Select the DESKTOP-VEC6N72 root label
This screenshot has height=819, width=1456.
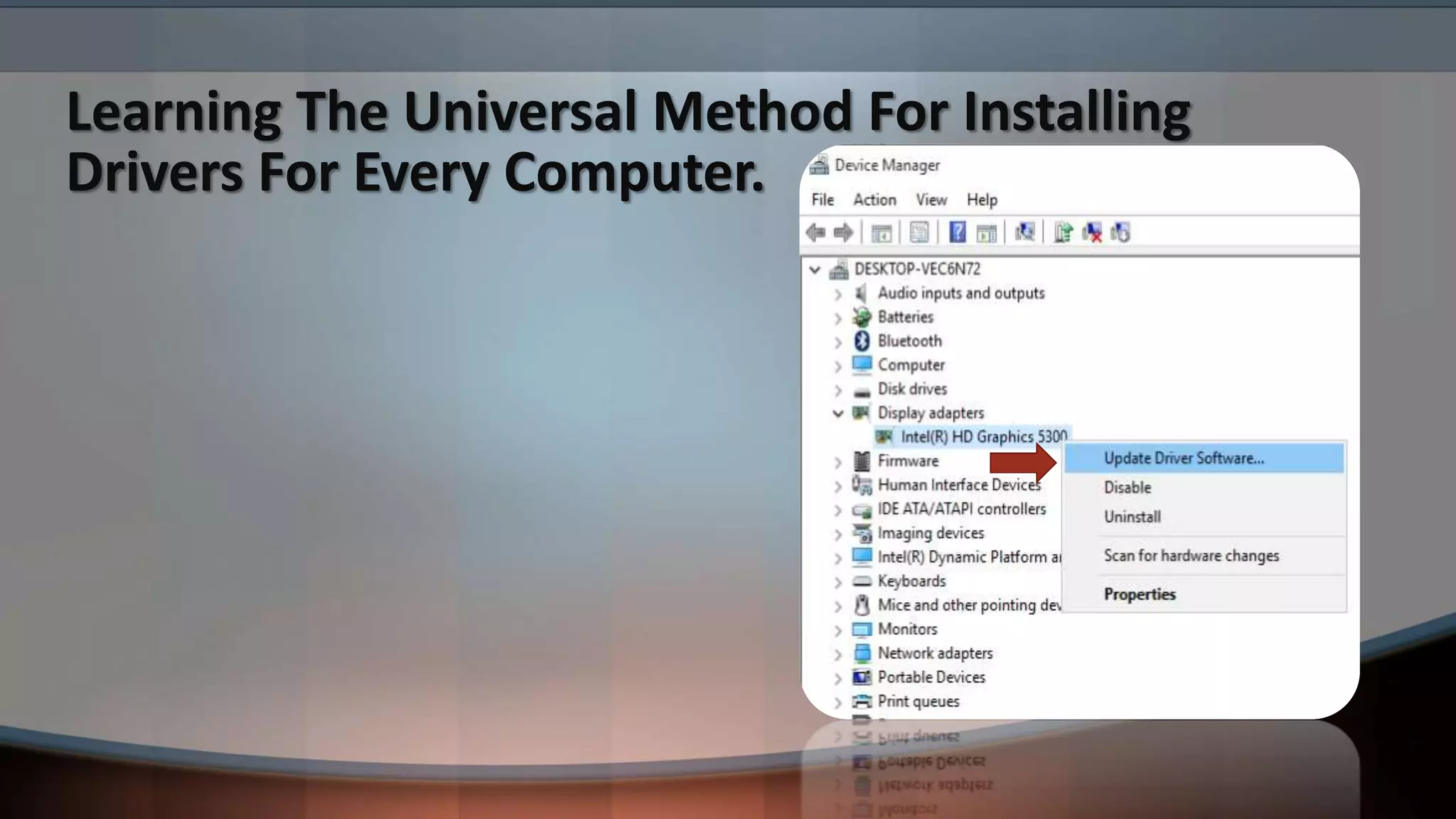(917, 269)
